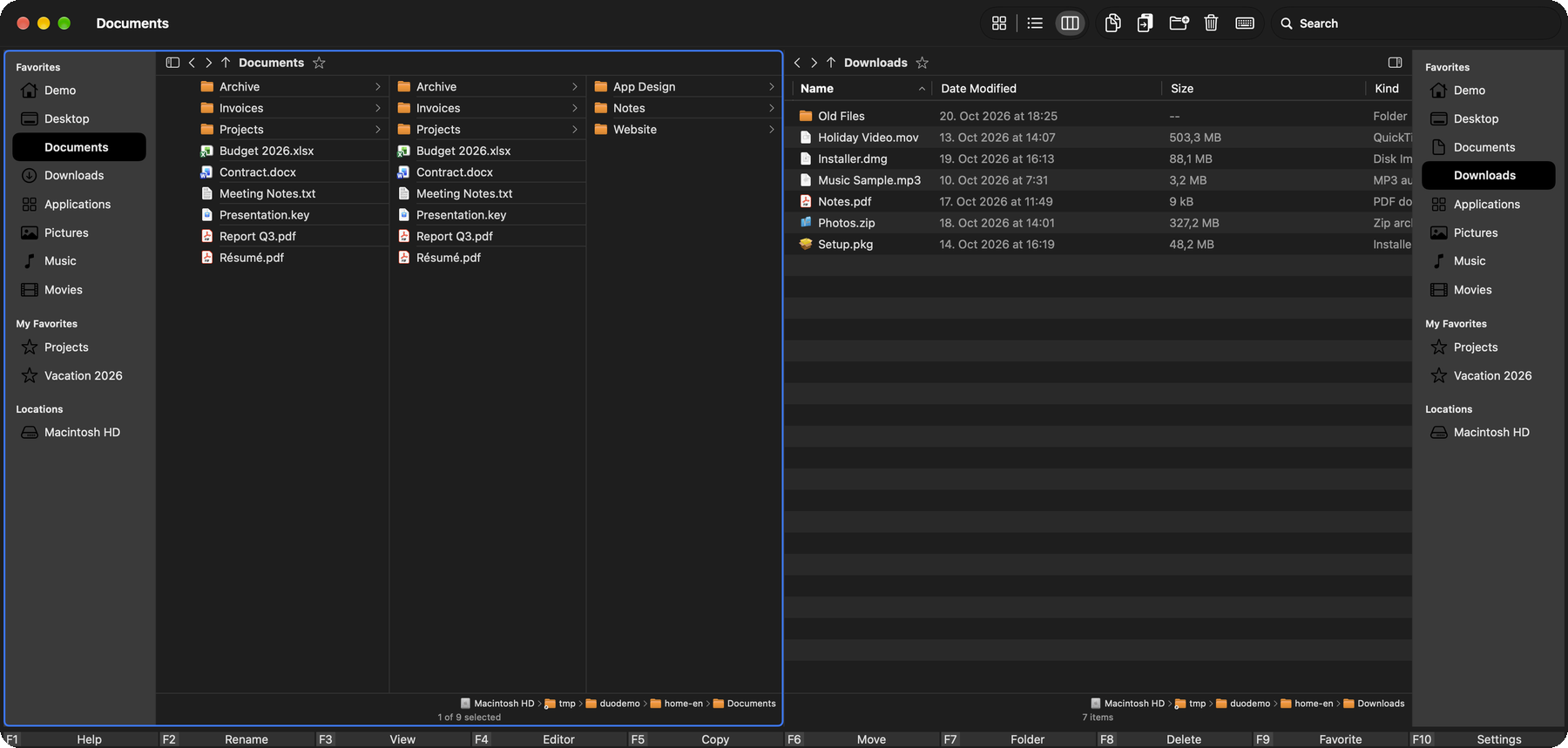
Task: Go to parent folder of Documents
Action: click(226, 63)
